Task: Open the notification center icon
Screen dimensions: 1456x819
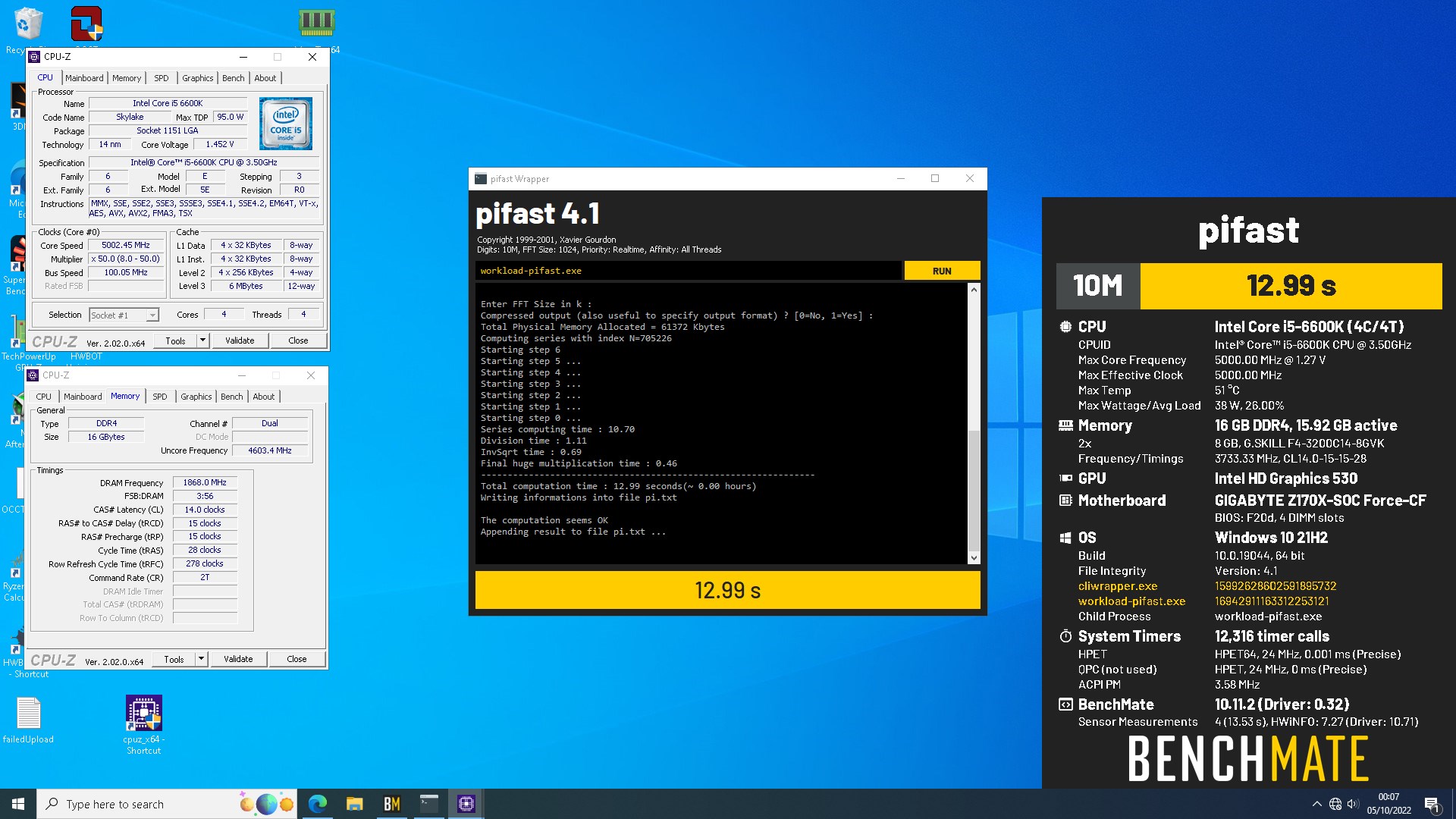Action: (1432, 804)
